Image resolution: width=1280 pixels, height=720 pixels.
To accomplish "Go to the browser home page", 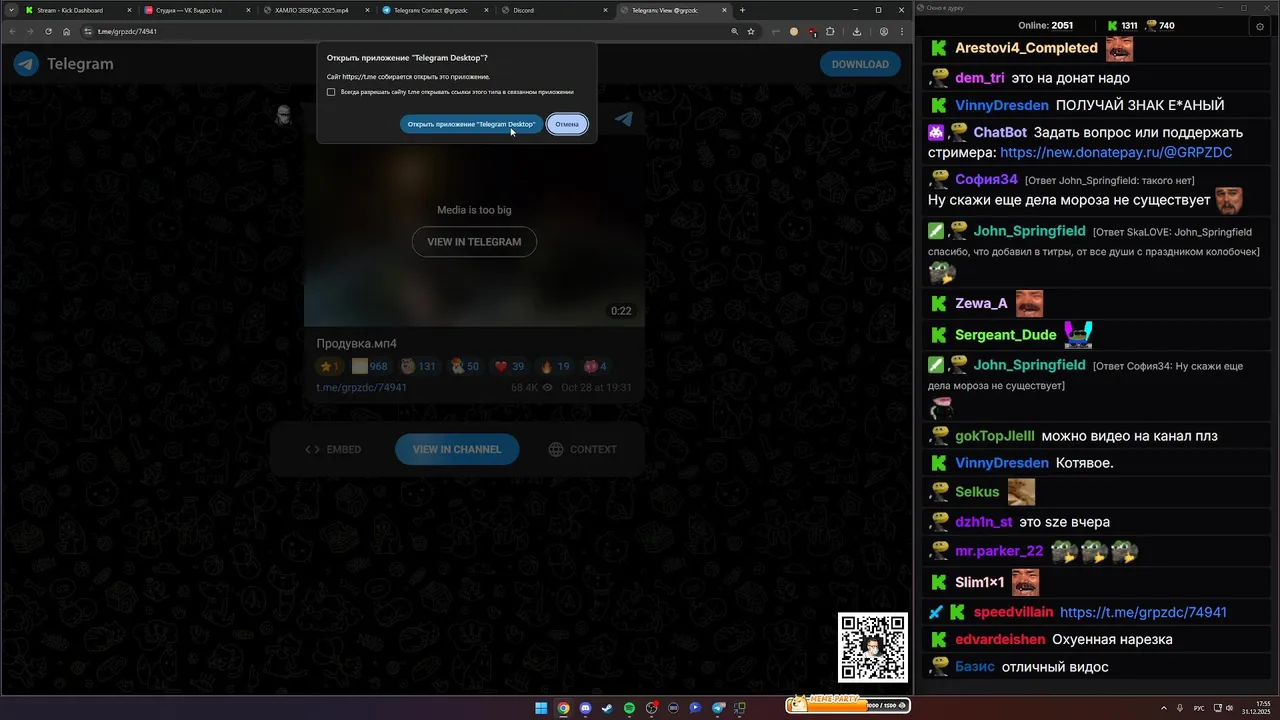I will click(x=66, y=31).
